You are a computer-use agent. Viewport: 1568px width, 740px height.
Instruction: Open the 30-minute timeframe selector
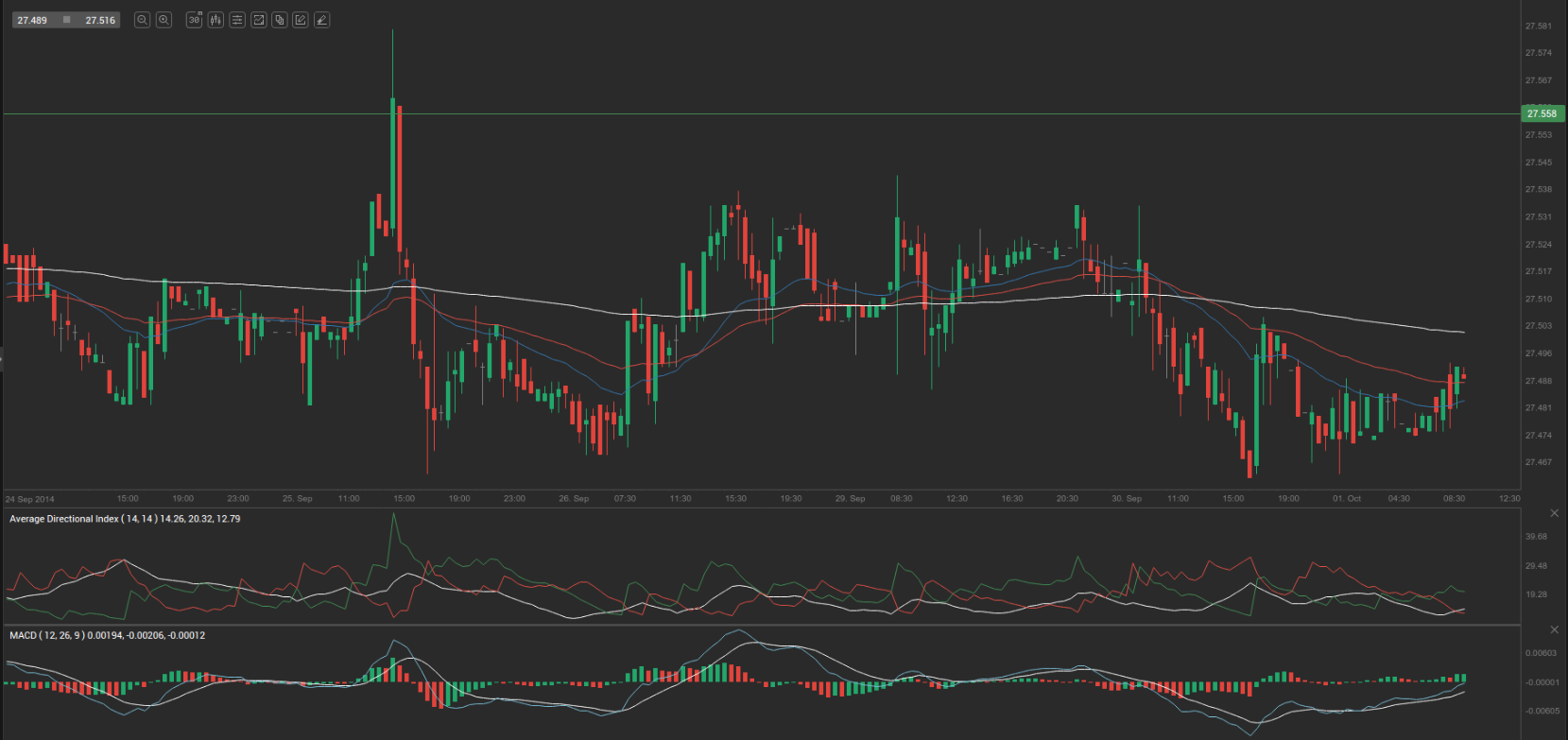(194, 20)
